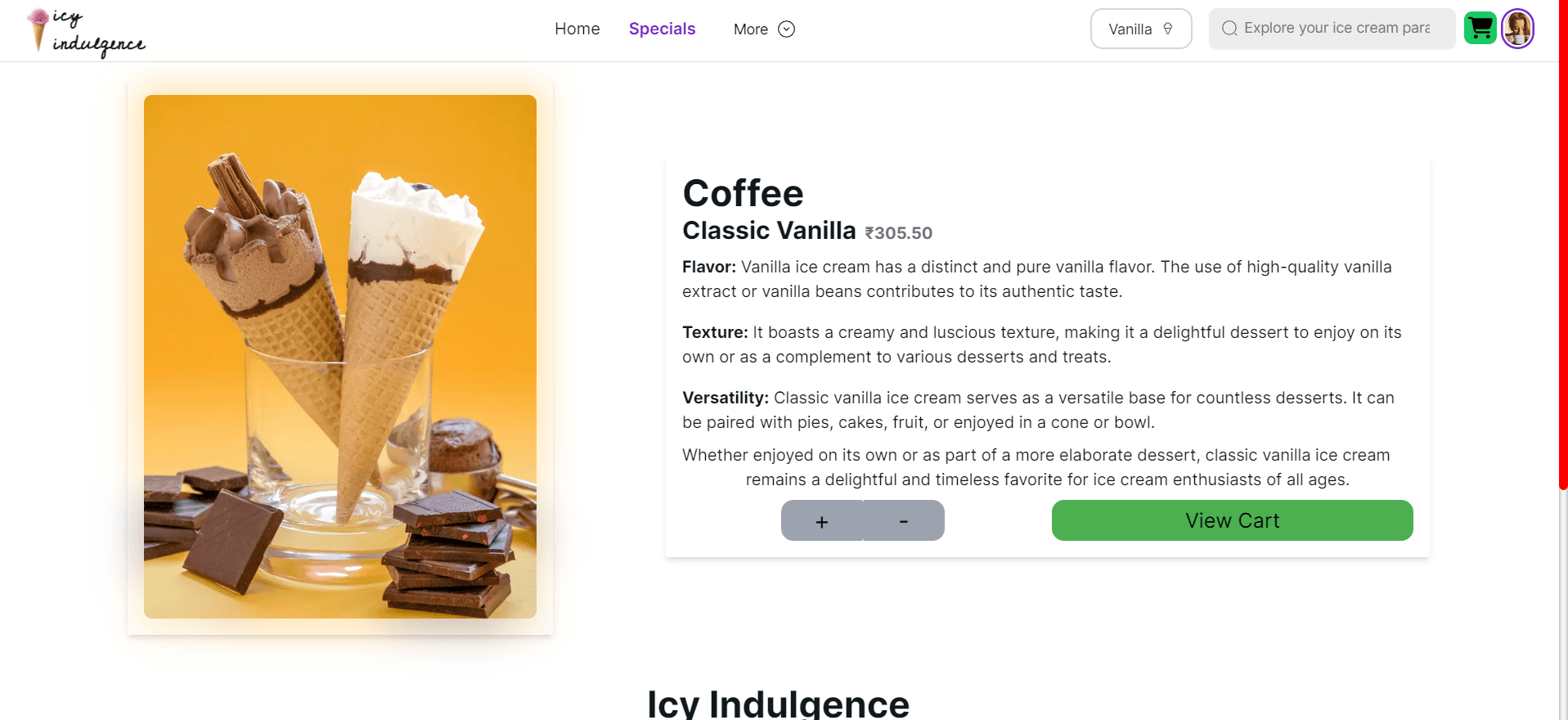Click the ice cream cones product image
Viewport: 1568px width, 720px height.
click(x=340, y=357)
